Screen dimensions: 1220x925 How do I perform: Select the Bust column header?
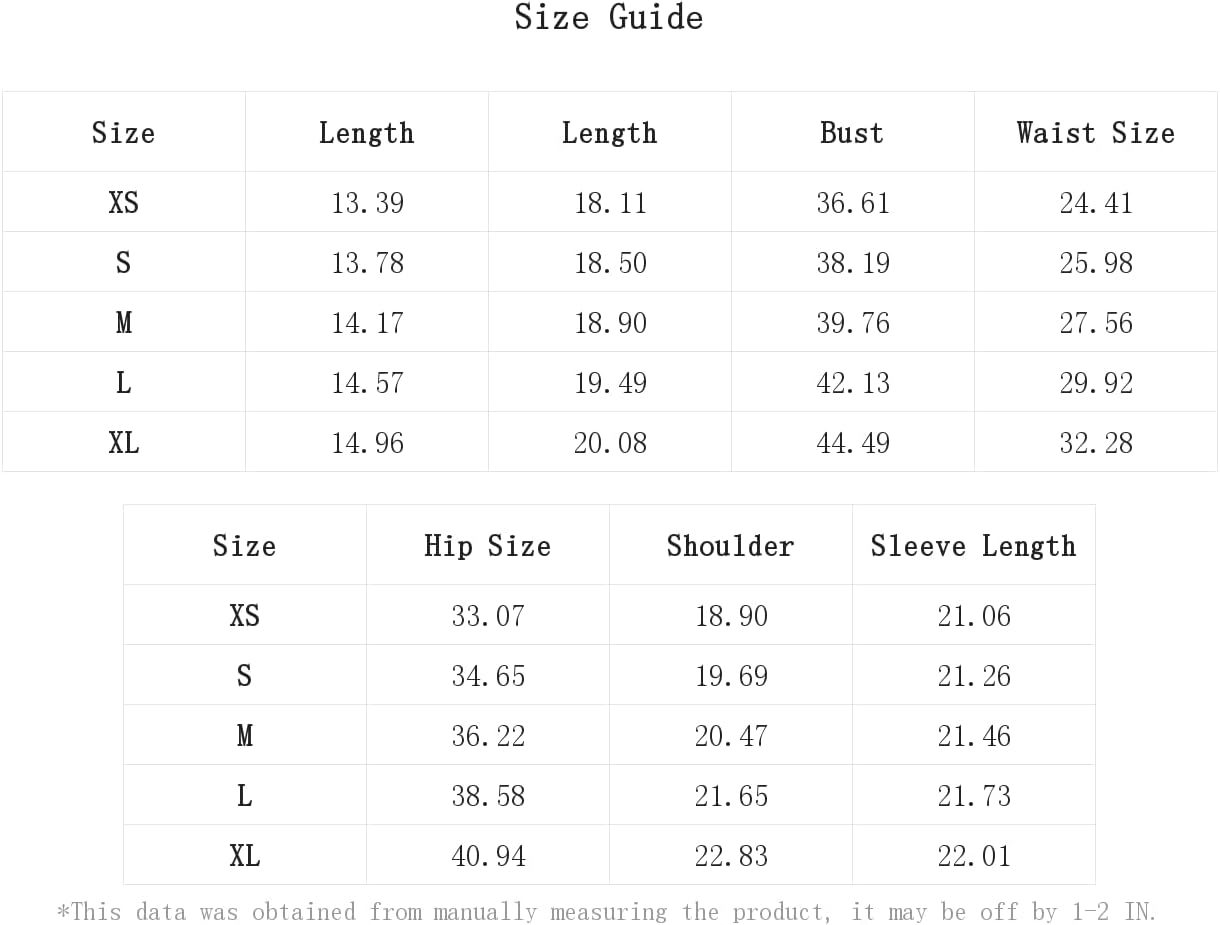pos(852,132)
